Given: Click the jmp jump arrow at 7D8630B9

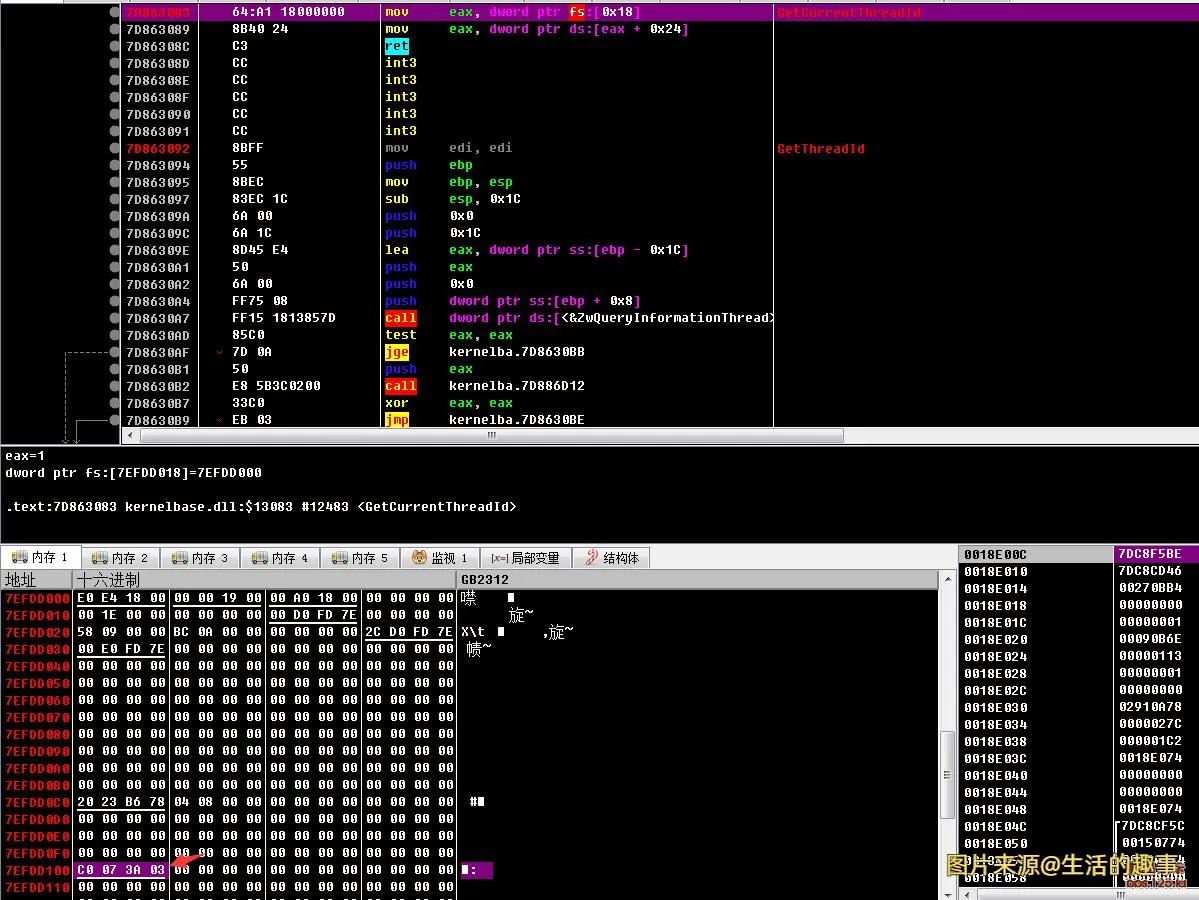Looking at the screenshot, I should [x=219, y=420].
